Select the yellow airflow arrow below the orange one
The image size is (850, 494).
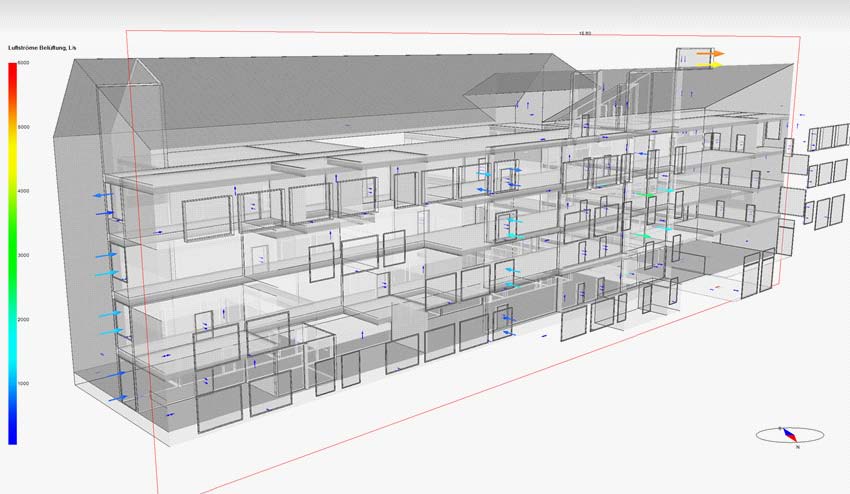tap(710, 64)
